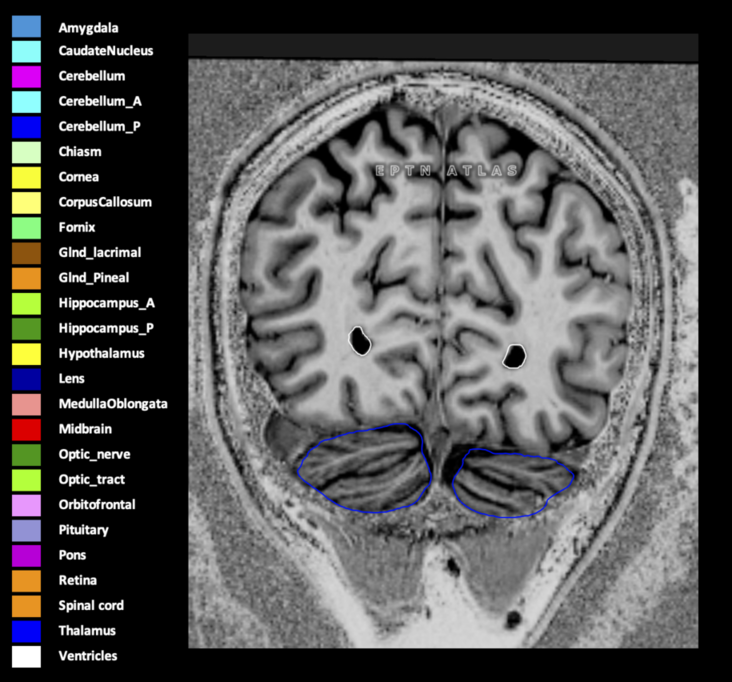Select the Thalamus blue swatch
The image size is (732, 682).
tap(26, 632)
